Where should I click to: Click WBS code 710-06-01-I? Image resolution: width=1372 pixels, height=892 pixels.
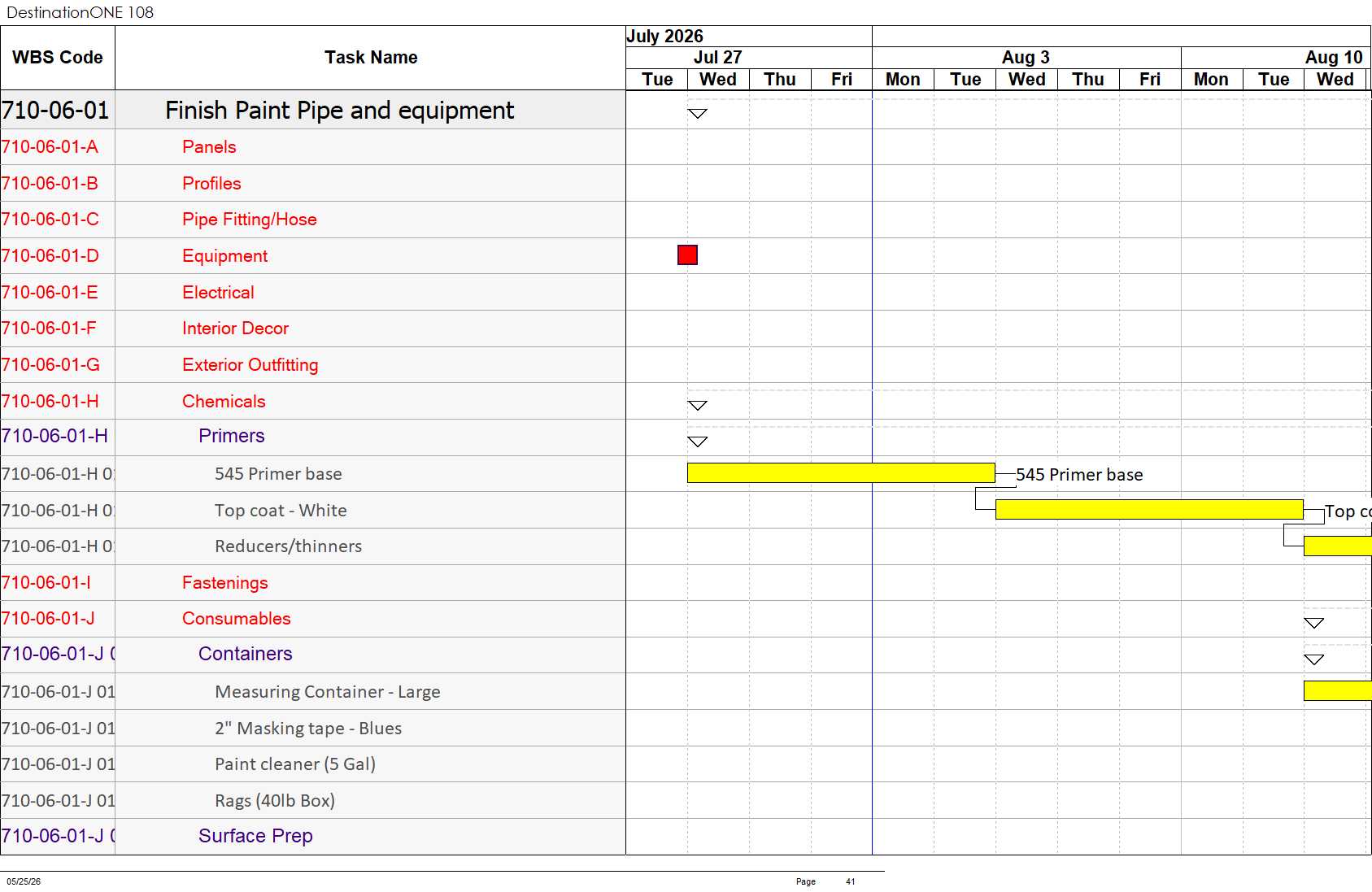pos(46,583)
